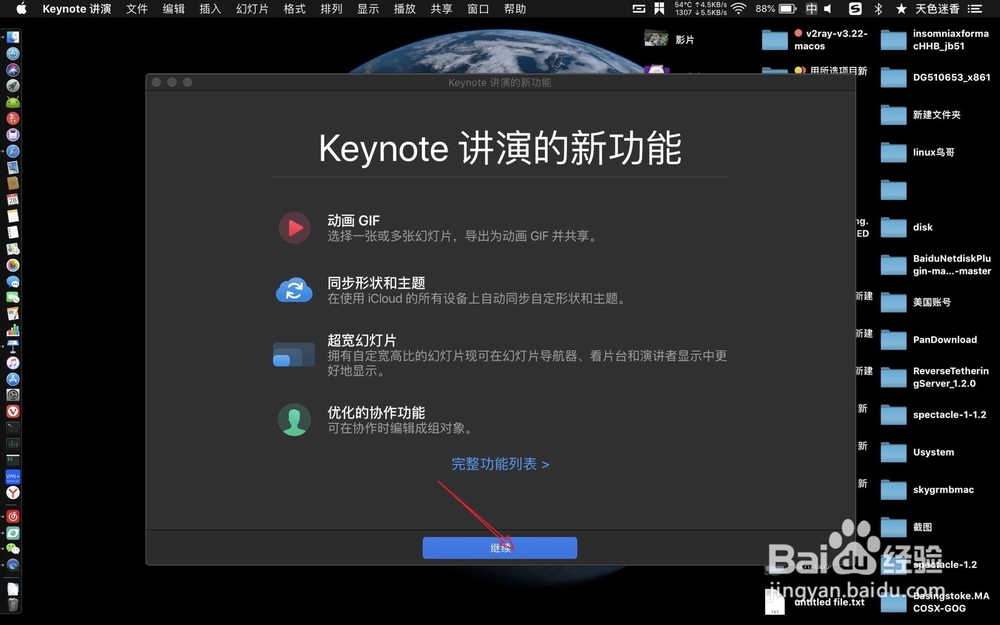Open the Trash in the Dock
This screenshot has height=625, width=1000.
[x=13, y=604]
